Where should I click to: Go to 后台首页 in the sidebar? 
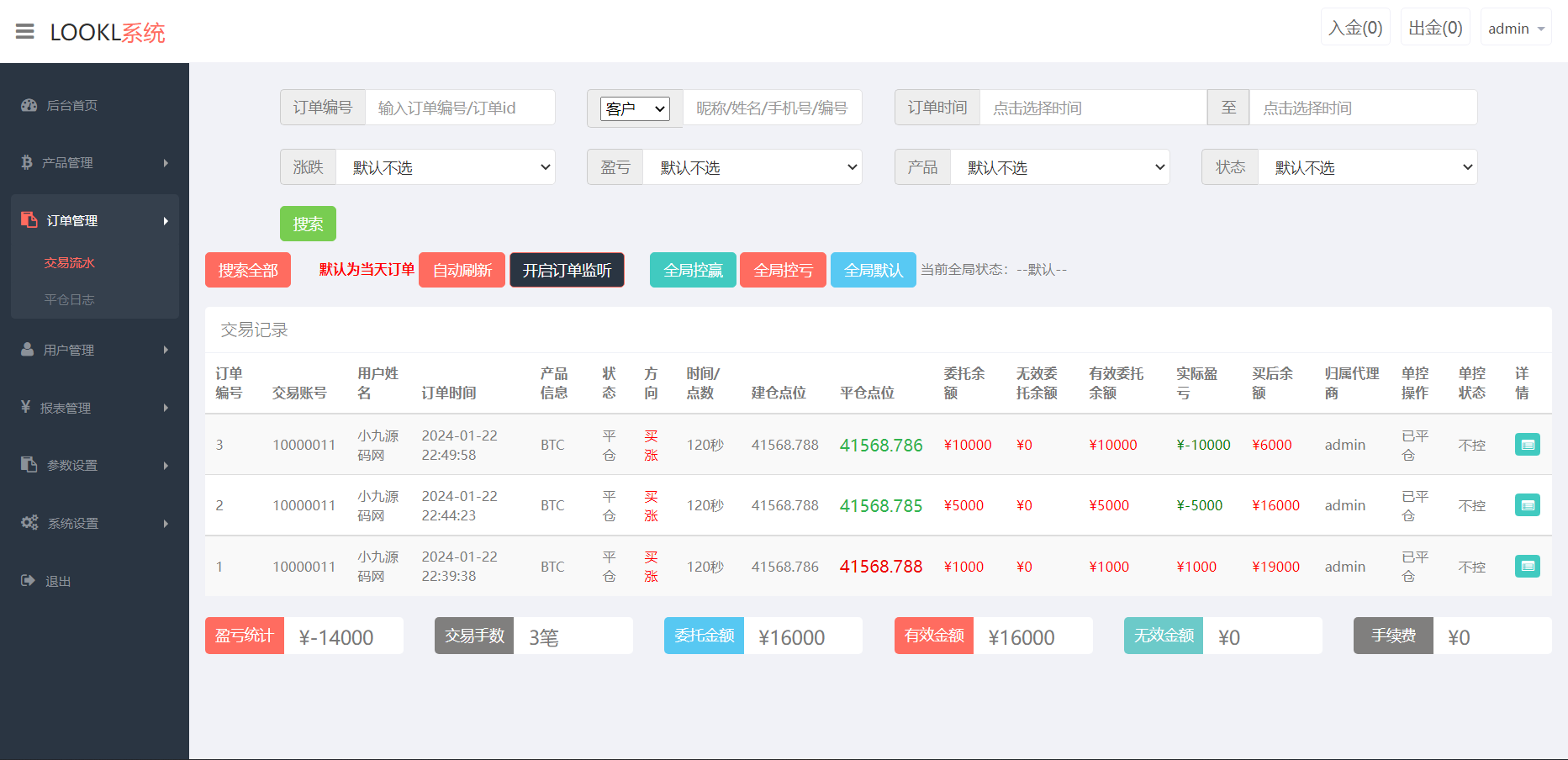point(71,105)
